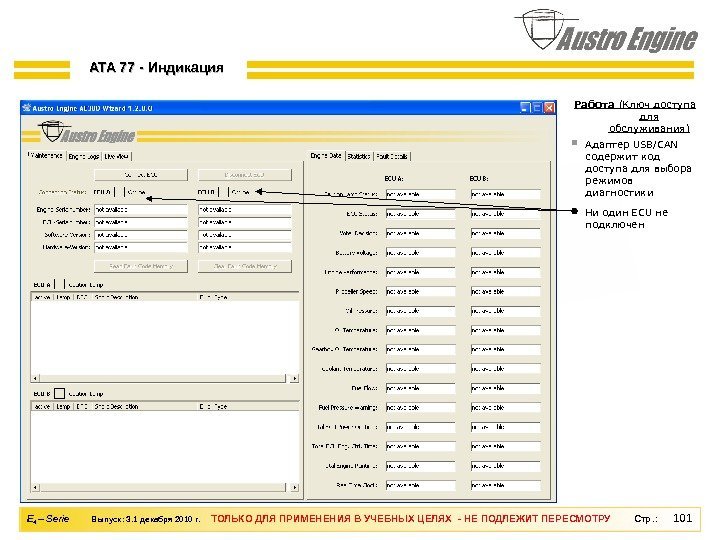Click the ECU A ECU Serial number field
This screenshot has height=540, width=720.
click(141, 222)
